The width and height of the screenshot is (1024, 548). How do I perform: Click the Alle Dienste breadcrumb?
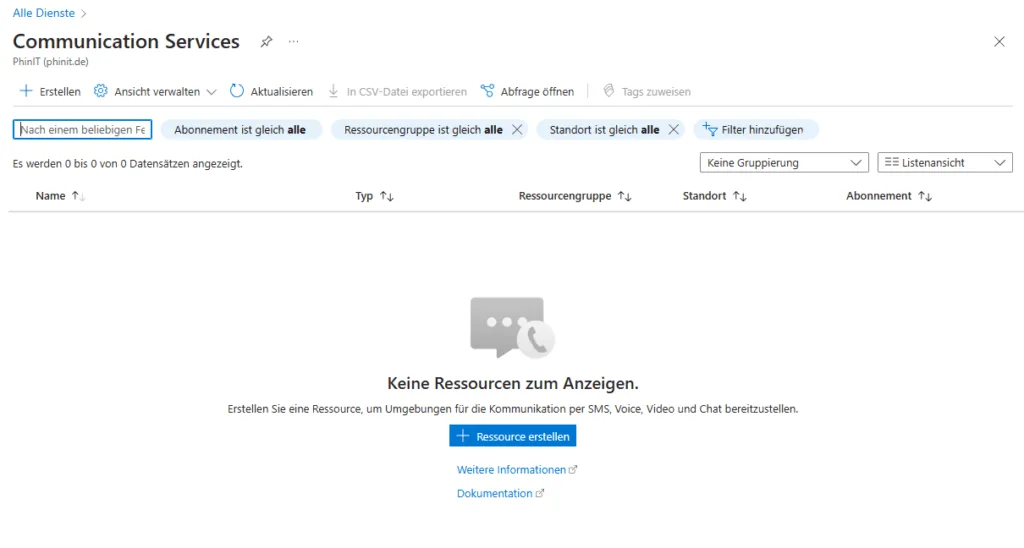(x=43, y=13)
